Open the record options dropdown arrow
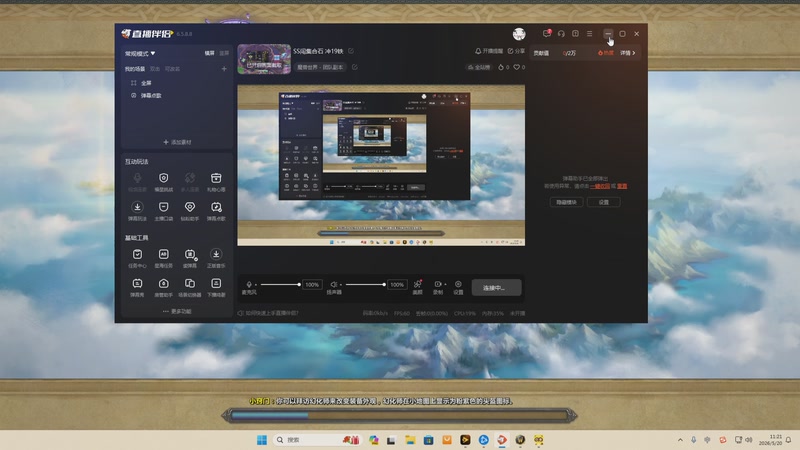Screen dimensions: 800x450 coord(445,284)
